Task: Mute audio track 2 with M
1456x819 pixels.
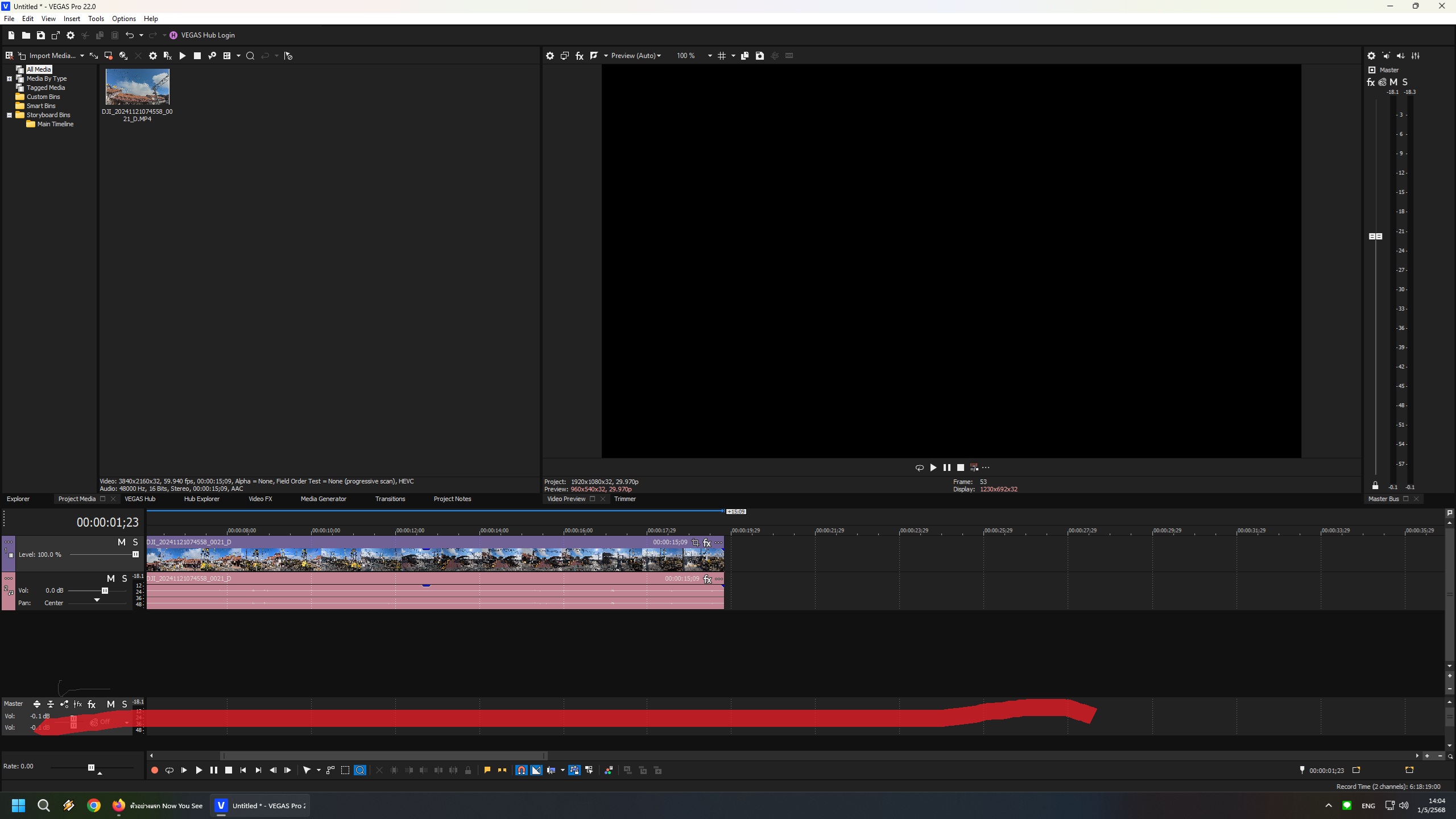Action: [x=111, y=578]
